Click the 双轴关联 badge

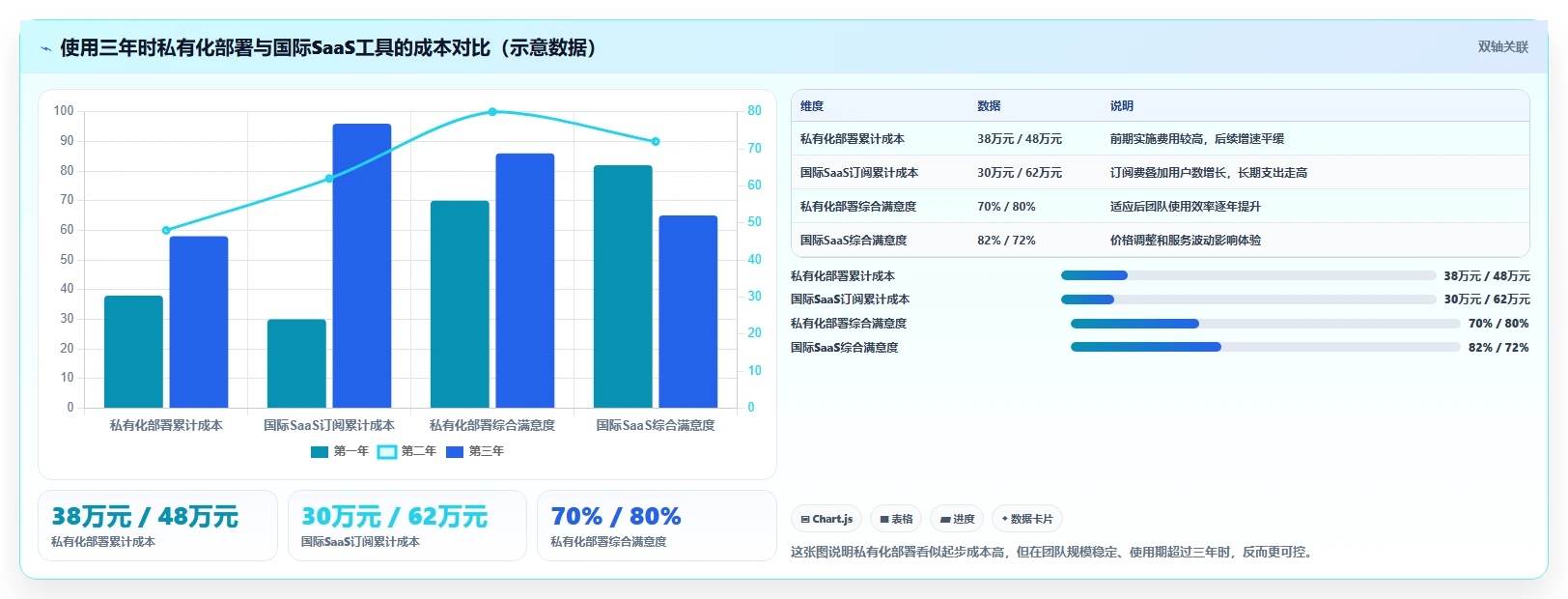tap(1502, 46)
